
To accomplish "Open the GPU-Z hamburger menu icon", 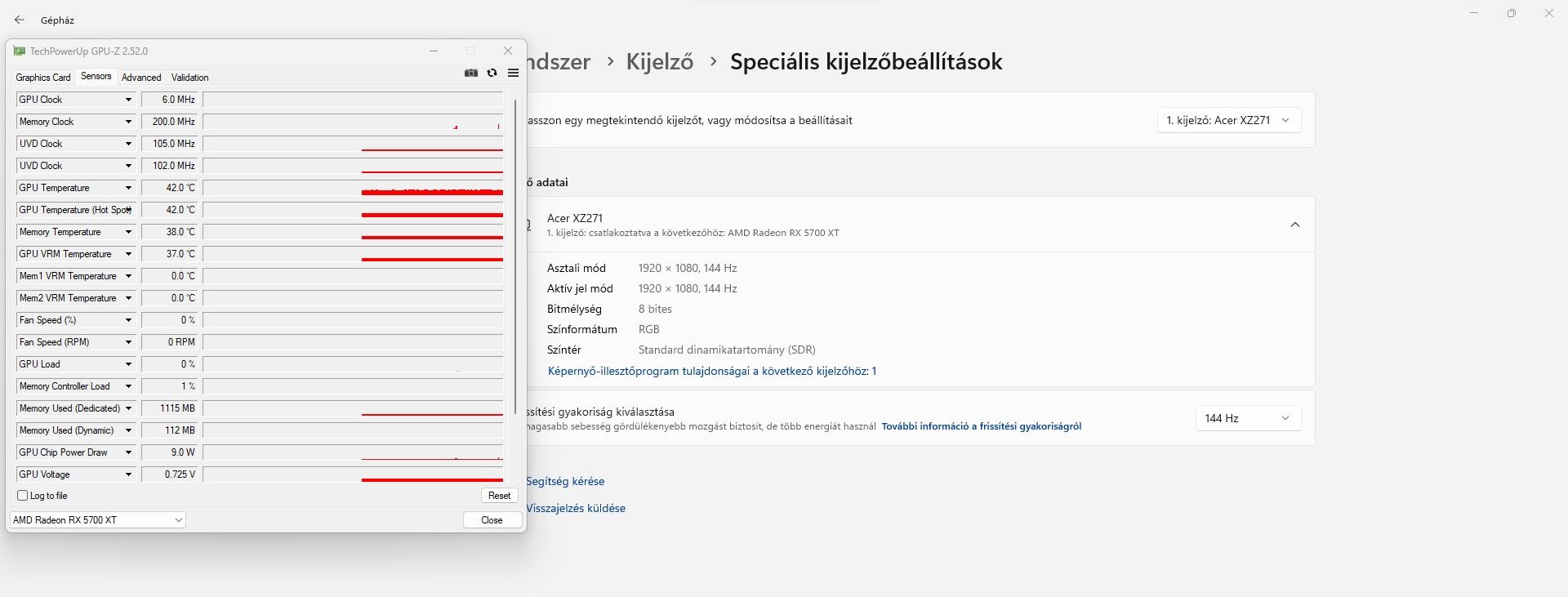I will tap(513, 73).
